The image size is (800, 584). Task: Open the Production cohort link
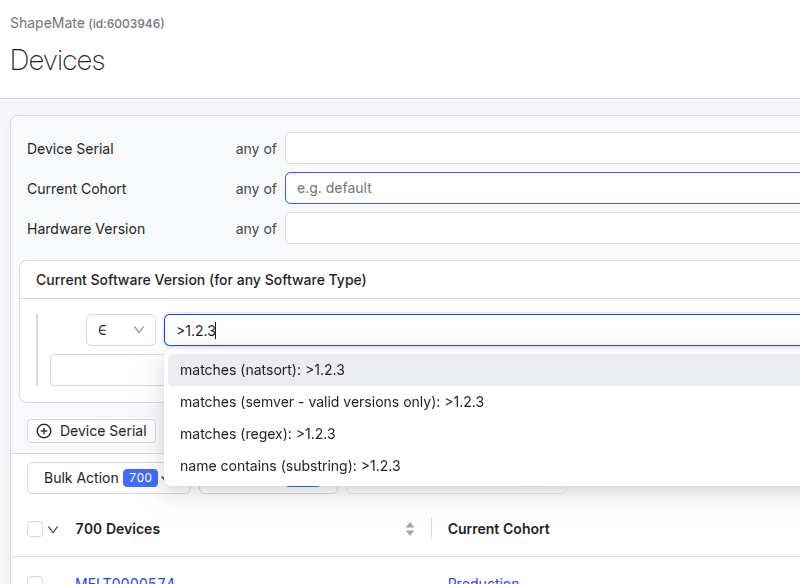(x=483, y=580)
